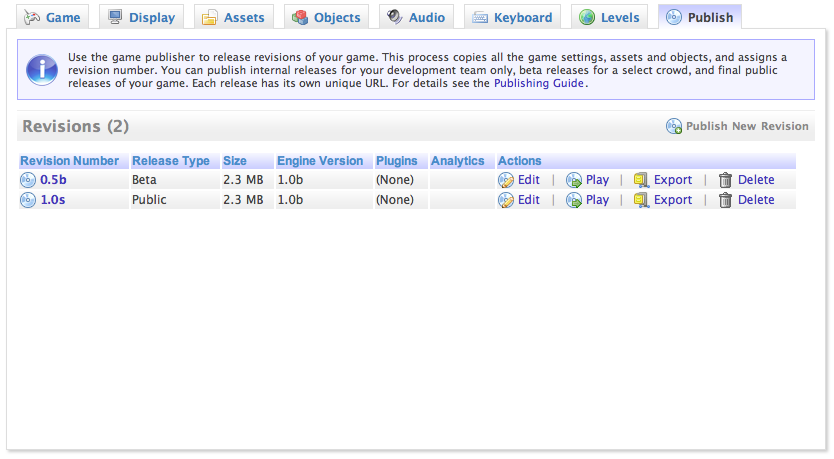Screen dimensions: 834x459
Task: Click the trash icon for revision 0.5b
Action: (x=726, y=180)
